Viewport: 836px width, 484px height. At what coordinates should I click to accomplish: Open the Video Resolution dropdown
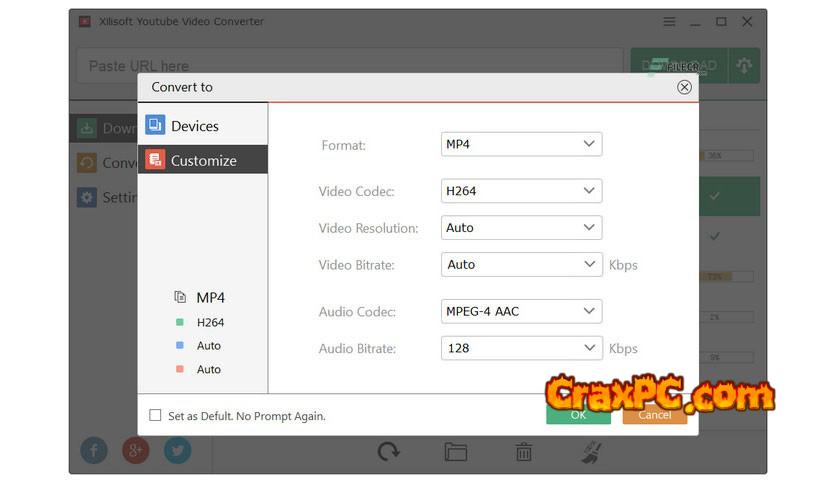point(521,228)
